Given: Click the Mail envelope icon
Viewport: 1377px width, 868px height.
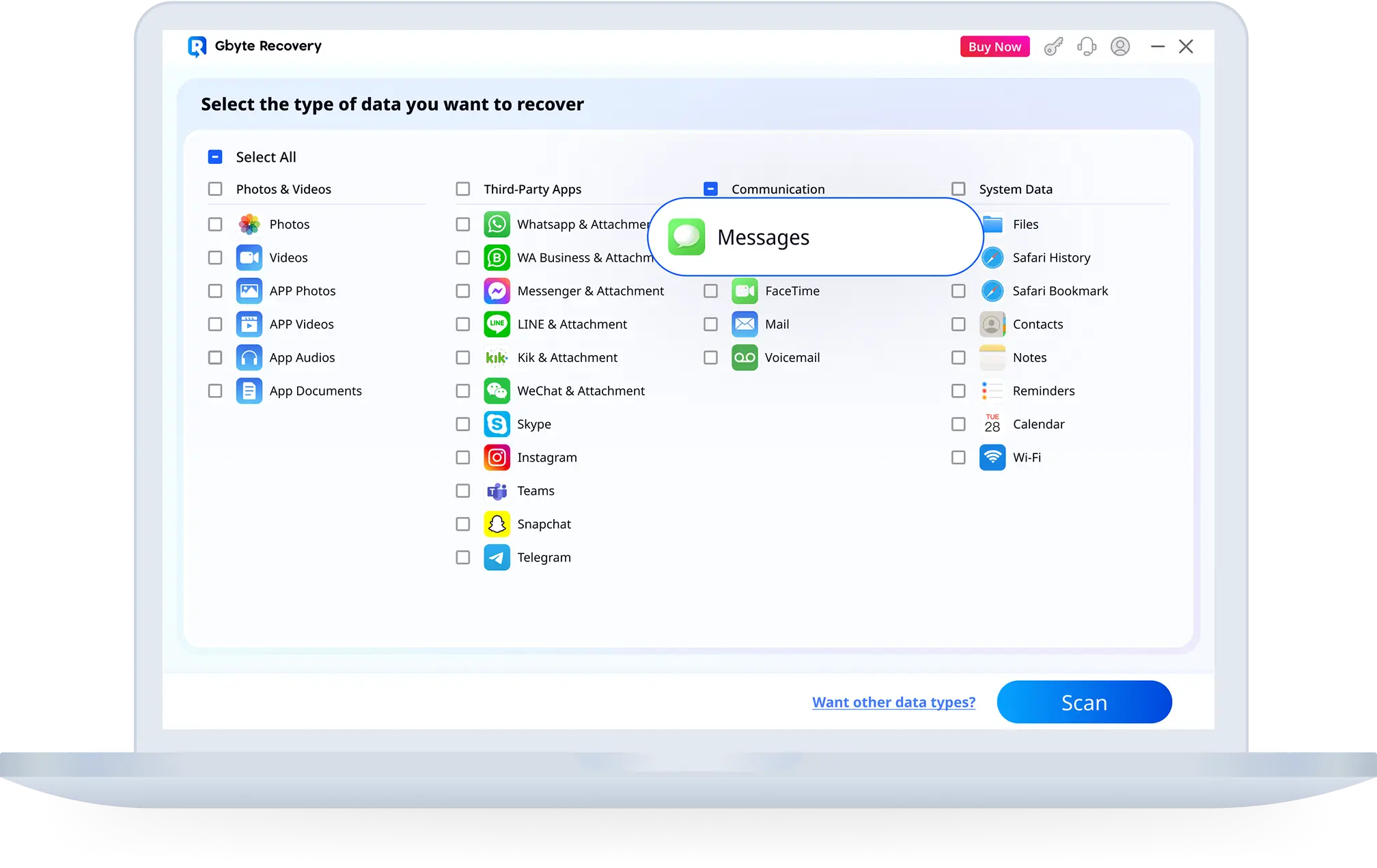Looking at the screenshot, I should [x=745, y=324].
